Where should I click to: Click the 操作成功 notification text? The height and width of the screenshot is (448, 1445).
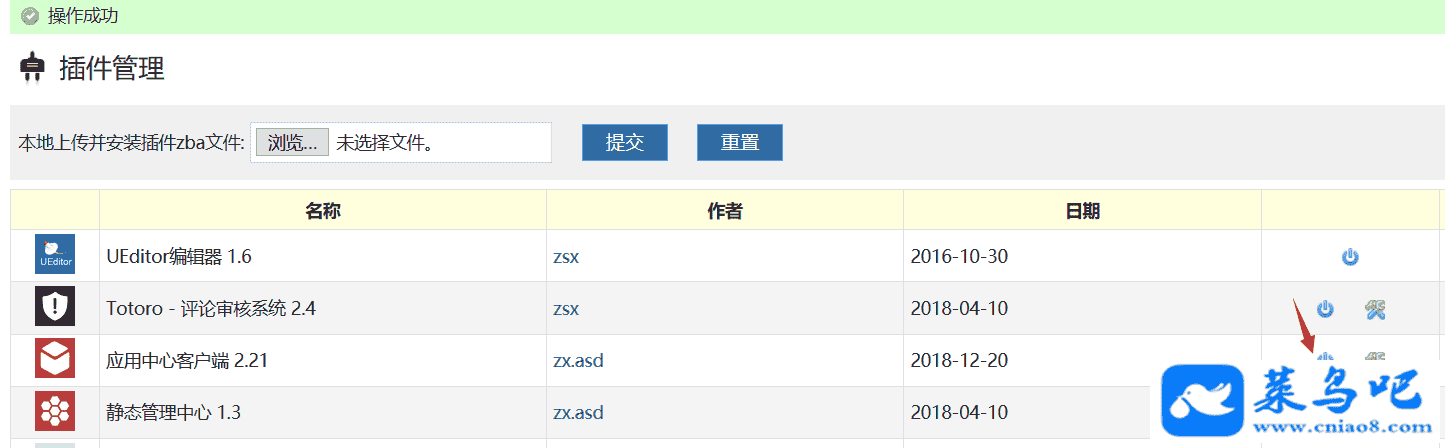coord(84,16)
